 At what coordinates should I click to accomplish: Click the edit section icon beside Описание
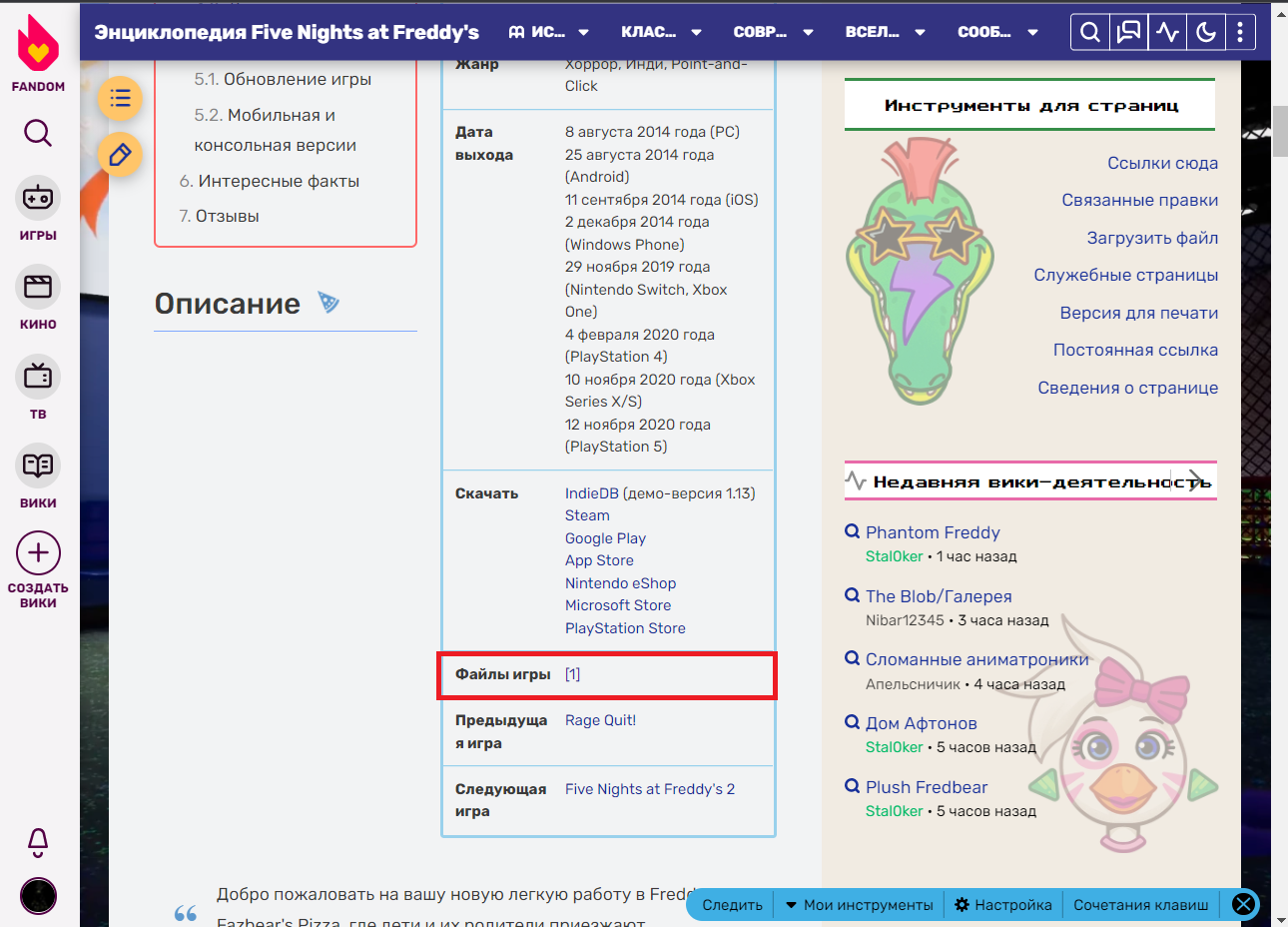click(x=328, y=302)
